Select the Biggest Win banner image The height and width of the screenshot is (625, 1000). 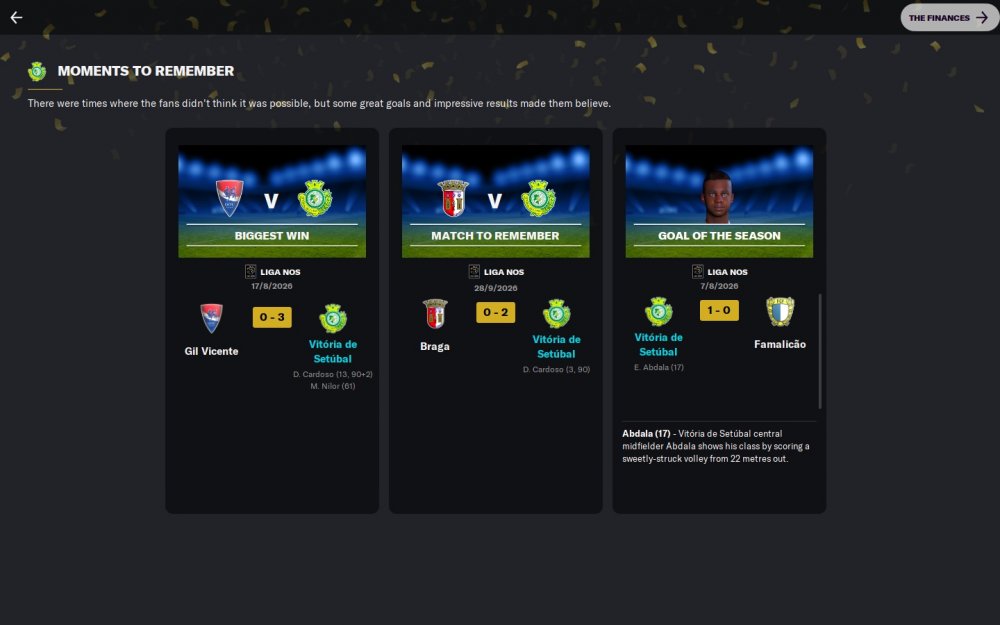click(272, 202)
